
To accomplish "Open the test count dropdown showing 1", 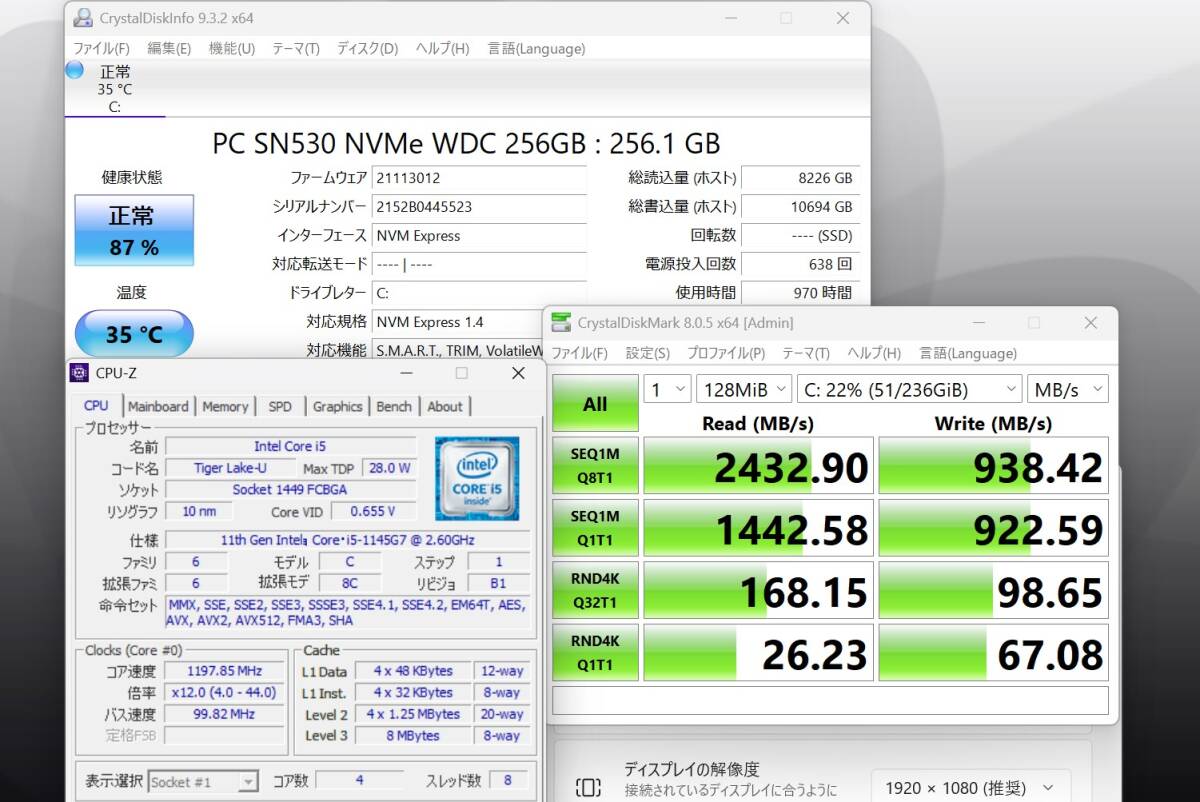I will (x=668, y=389).
